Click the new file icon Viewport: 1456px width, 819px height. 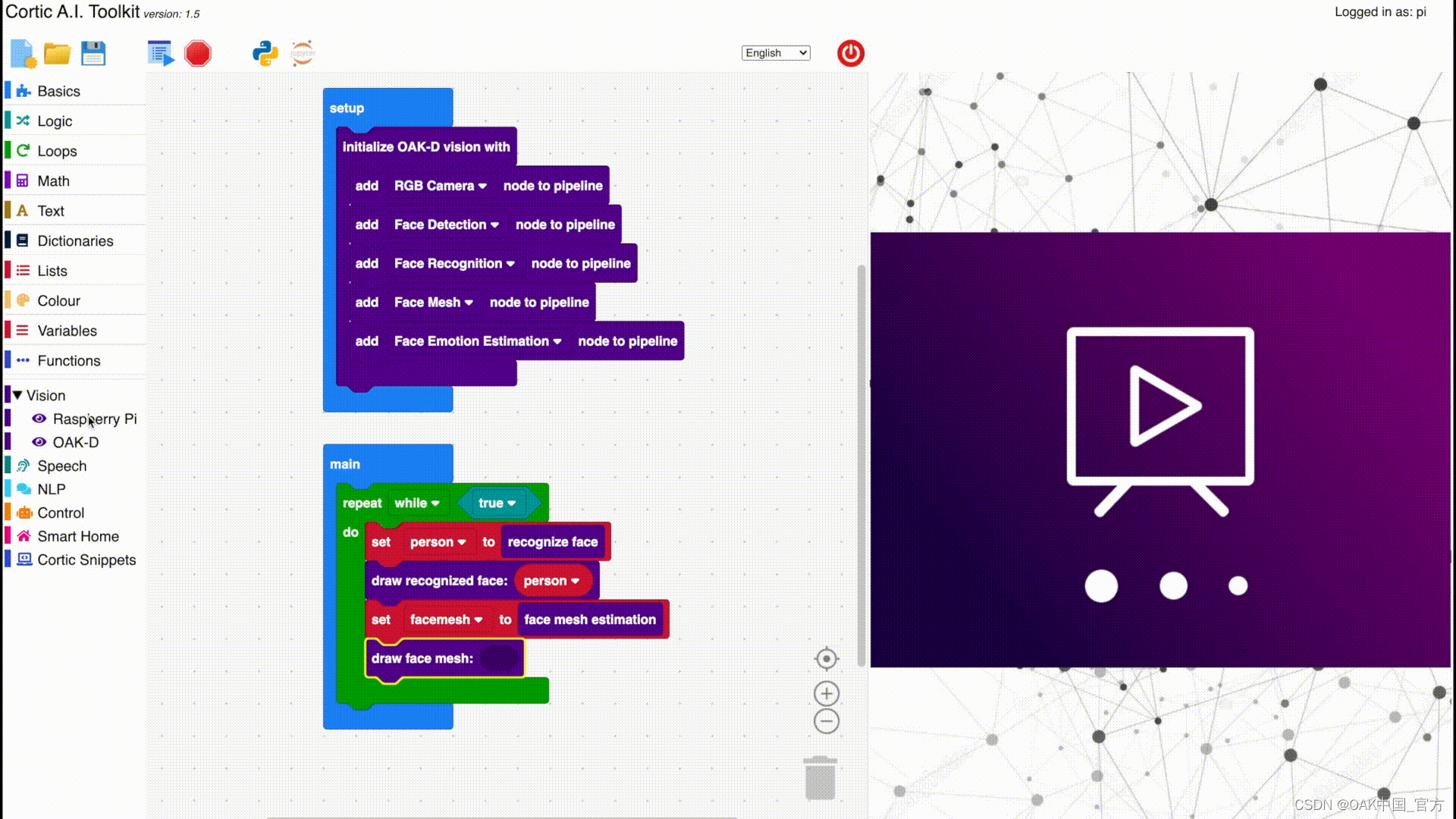(22, 52)
